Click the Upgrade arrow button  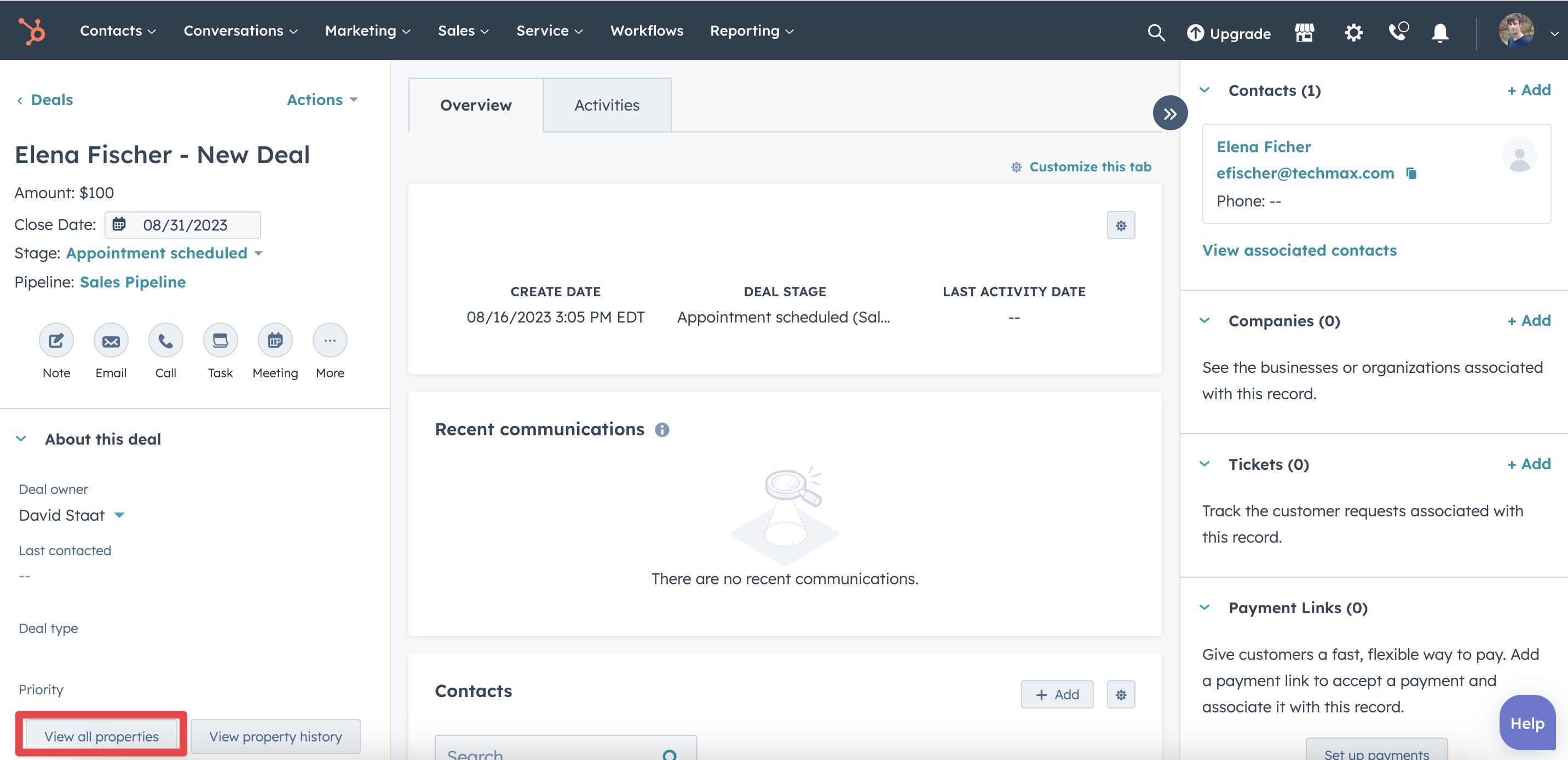coord(1229,33)
